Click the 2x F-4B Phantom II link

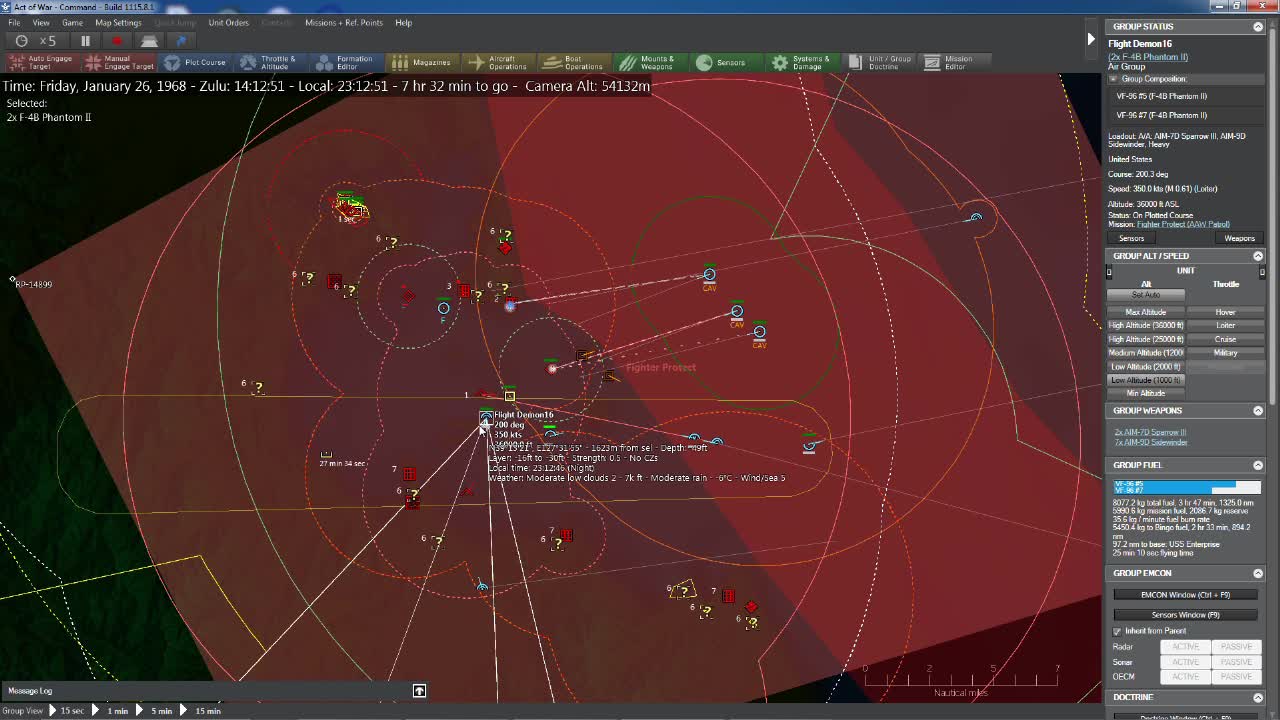(1148, 57)
